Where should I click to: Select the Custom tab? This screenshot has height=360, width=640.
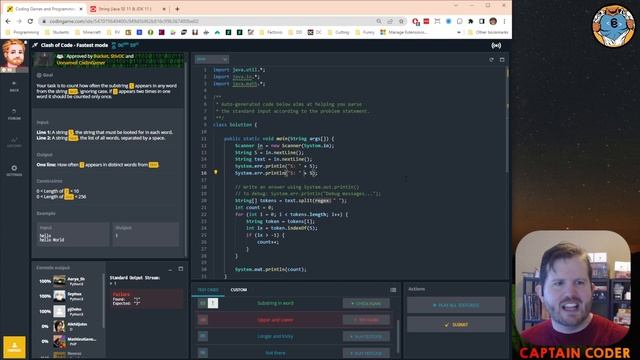point(239,290)
